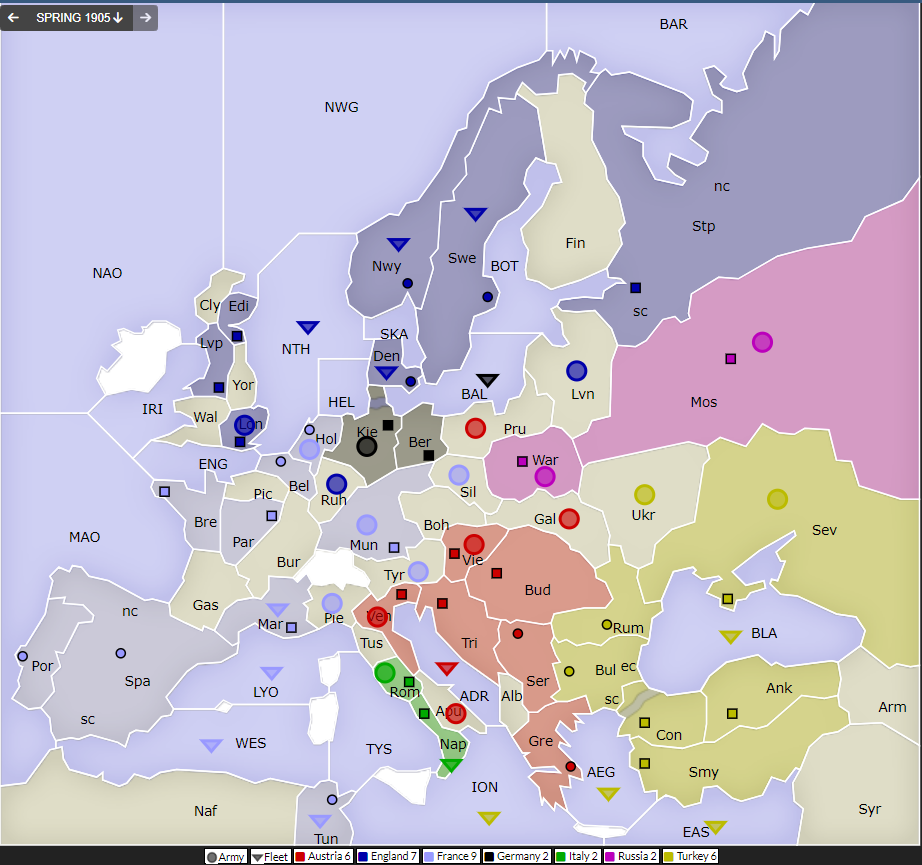Select the Turkish fleet in AEG
This screenshot has width=922, height=865.
pos(608,794)
